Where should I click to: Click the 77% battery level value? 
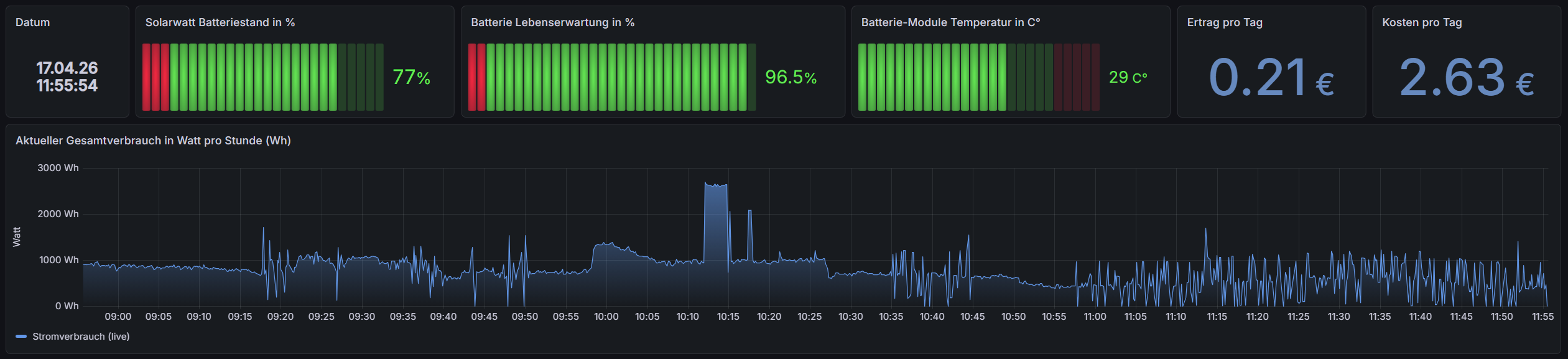coord(411,77)
